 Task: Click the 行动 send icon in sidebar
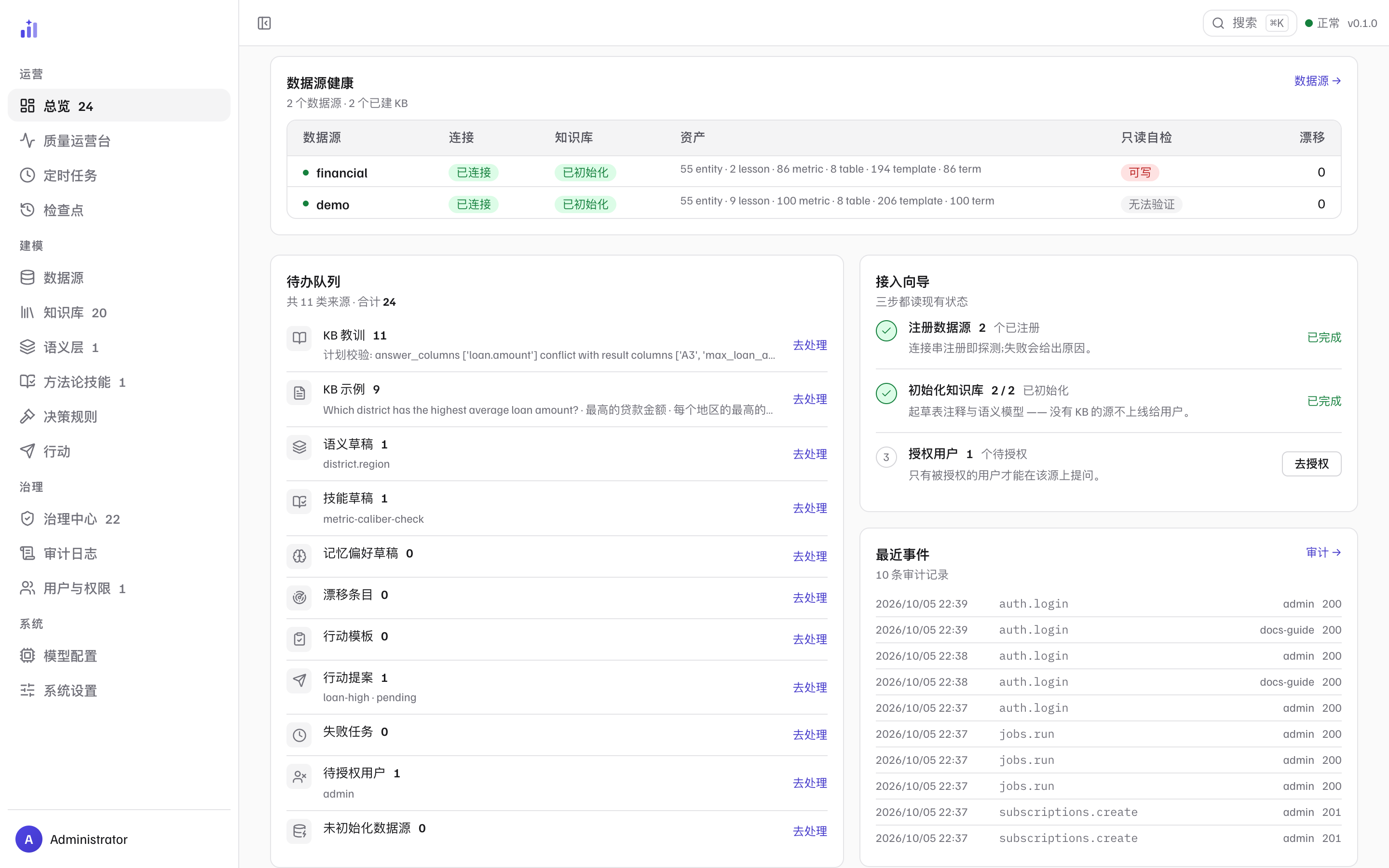pyautogui.click(x=27, y=451)
